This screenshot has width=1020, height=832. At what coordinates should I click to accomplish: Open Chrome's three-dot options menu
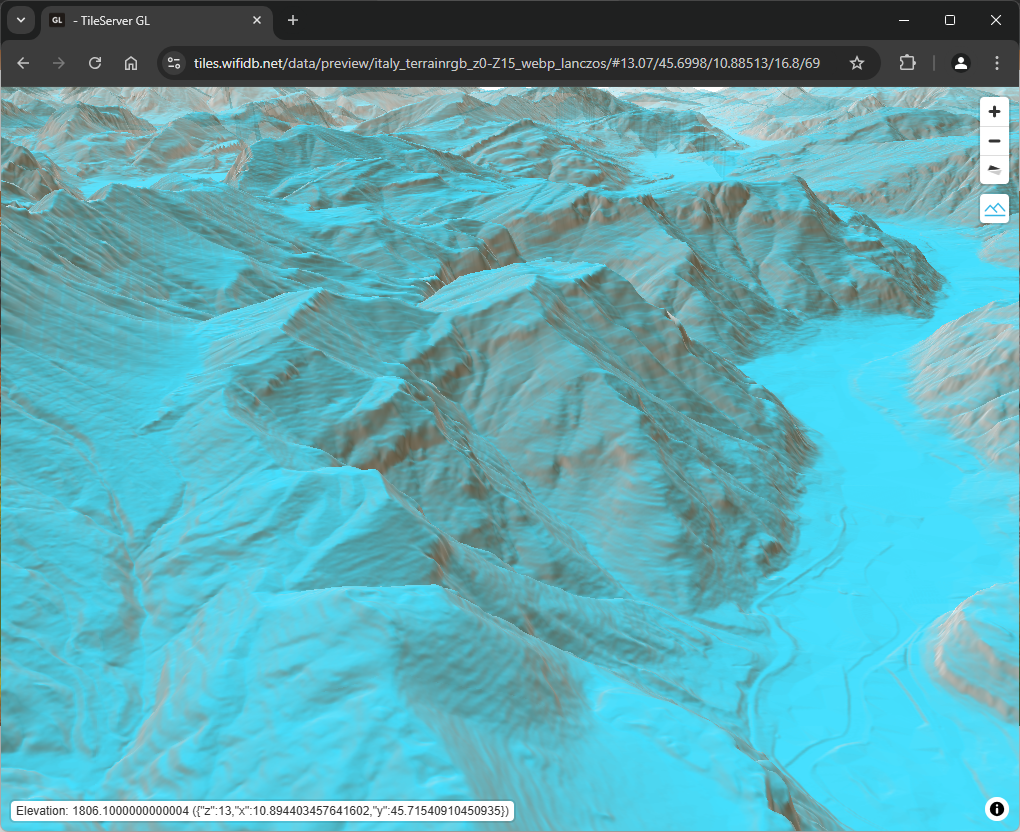point(996,63)
